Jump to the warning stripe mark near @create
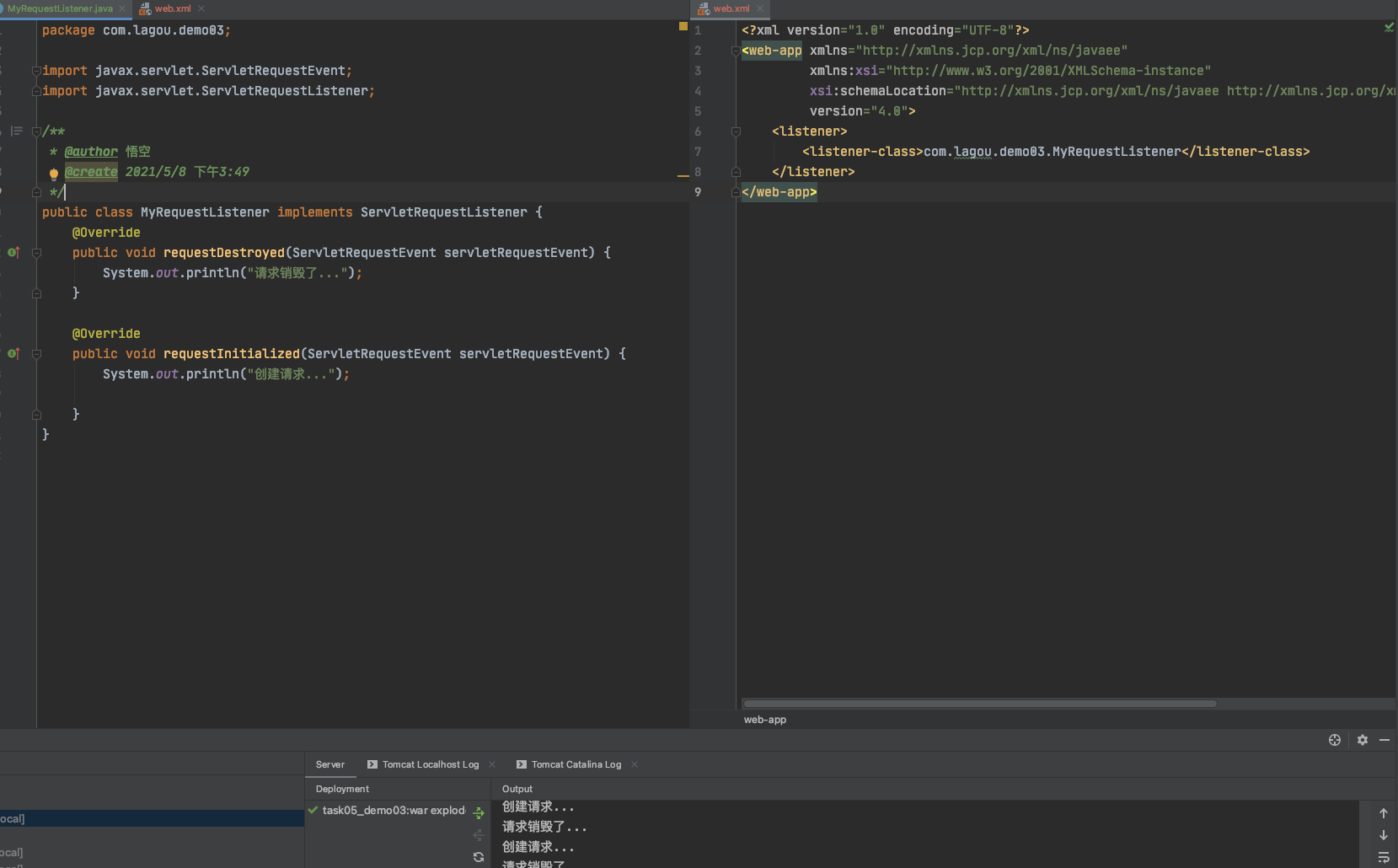The height and width of the screenshot is (868, 1398). pos(683,175)
